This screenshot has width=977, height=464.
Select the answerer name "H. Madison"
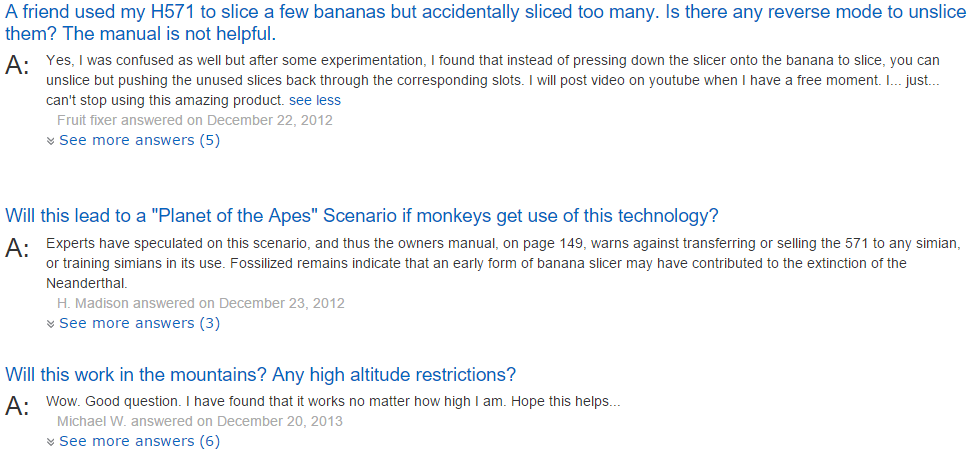93,303
